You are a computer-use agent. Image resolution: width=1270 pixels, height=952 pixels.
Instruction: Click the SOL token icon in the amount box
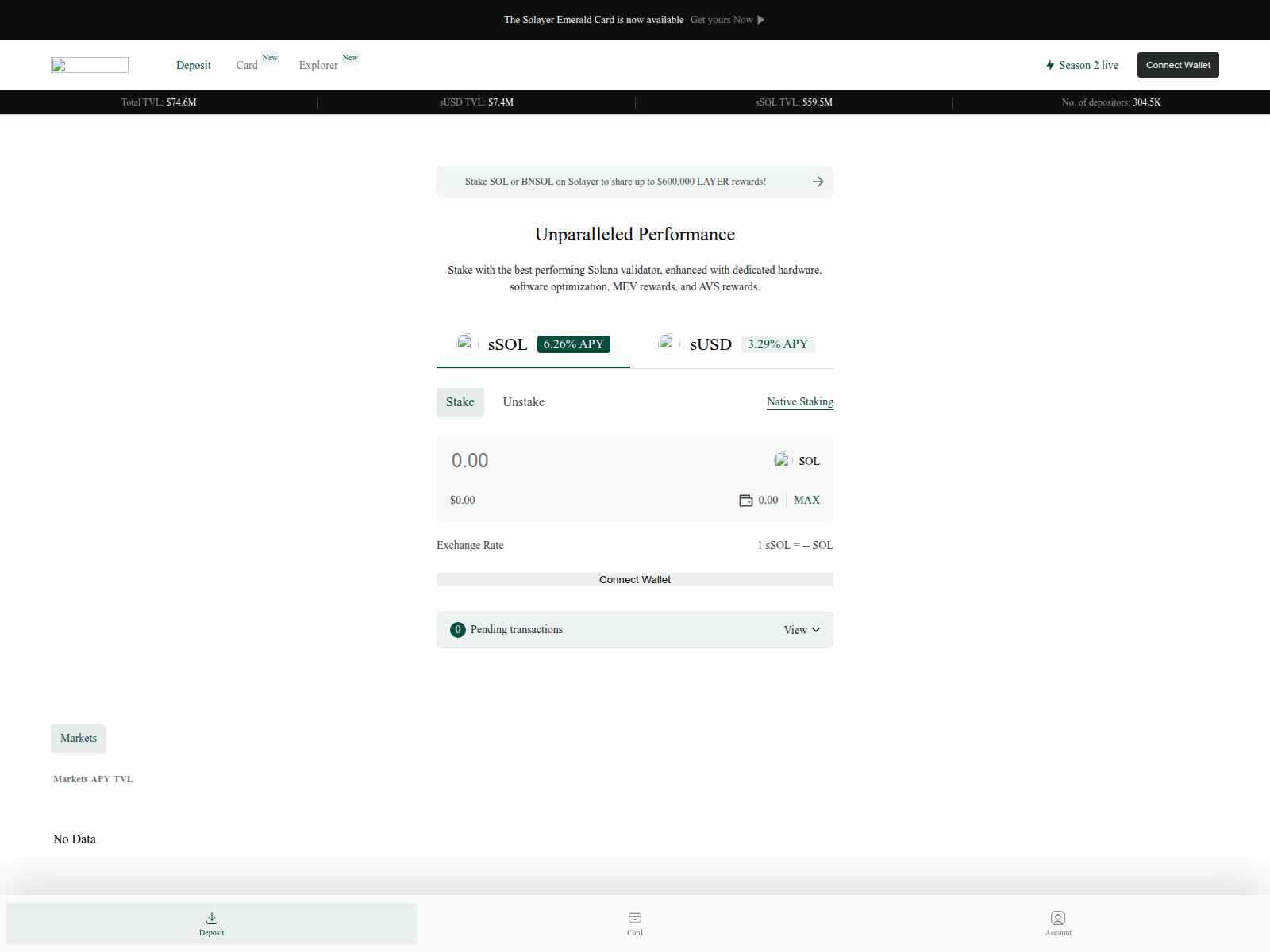click(783, 461)
